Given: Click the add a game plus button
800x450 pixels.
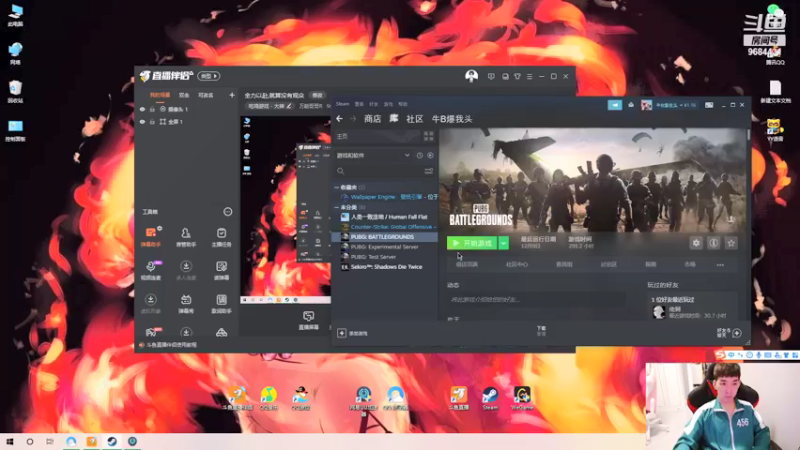Looking at the screenshot, I should point(342,333).
